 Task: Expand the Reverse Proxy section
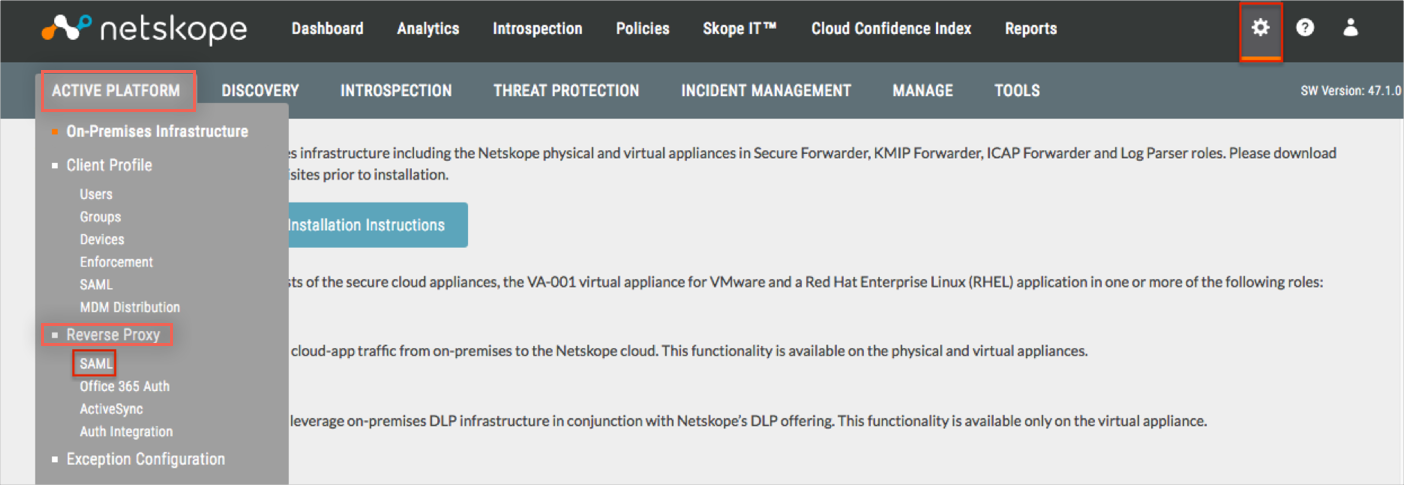(113, 335)
